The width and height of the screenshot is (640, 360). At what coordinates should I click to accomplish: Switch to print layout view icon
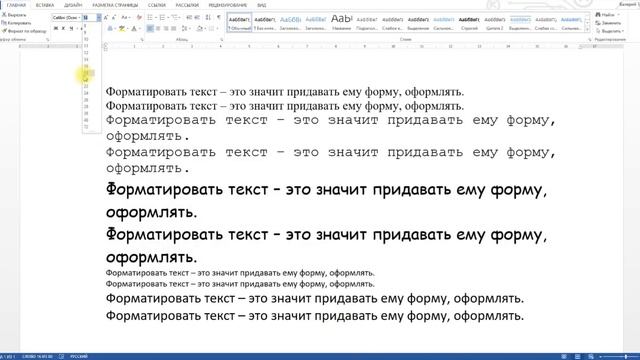(577, 357)
